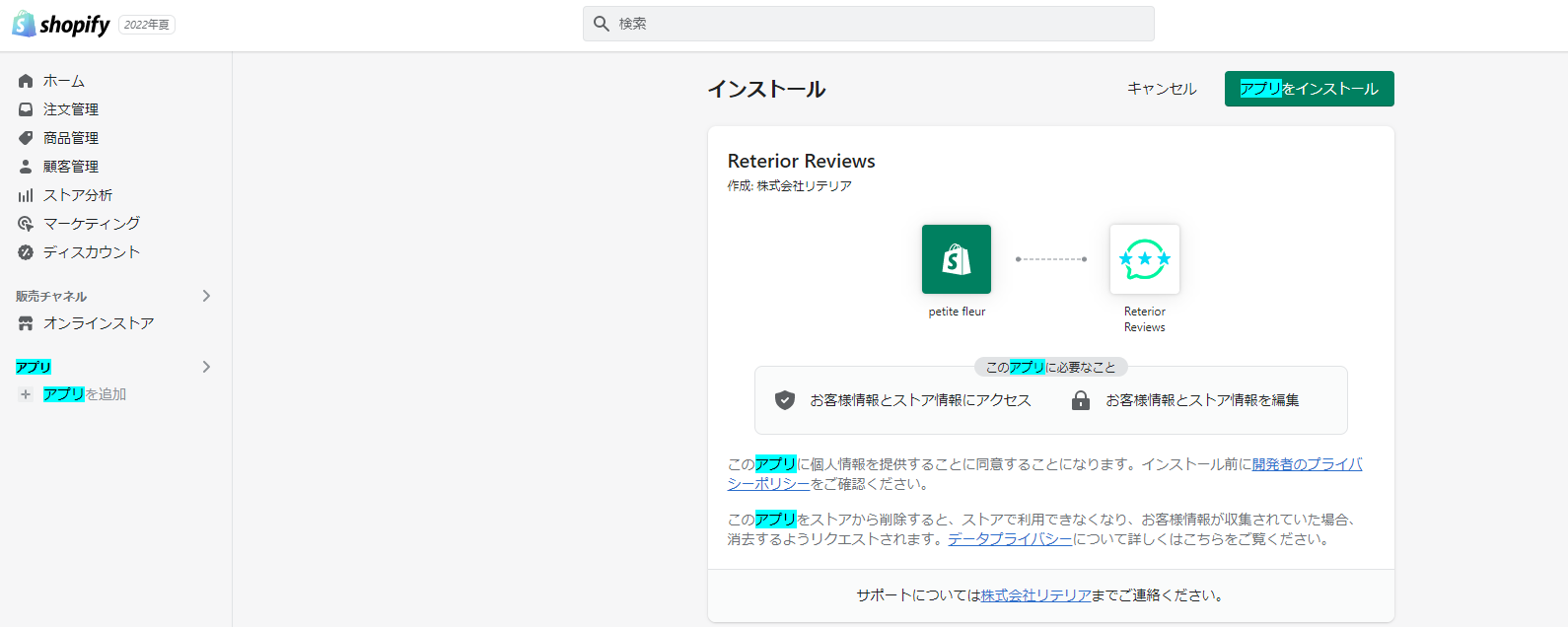1568x627 pixels.
Task: Click the Reterior Reviews app logo
Action: coord(1144,259)
